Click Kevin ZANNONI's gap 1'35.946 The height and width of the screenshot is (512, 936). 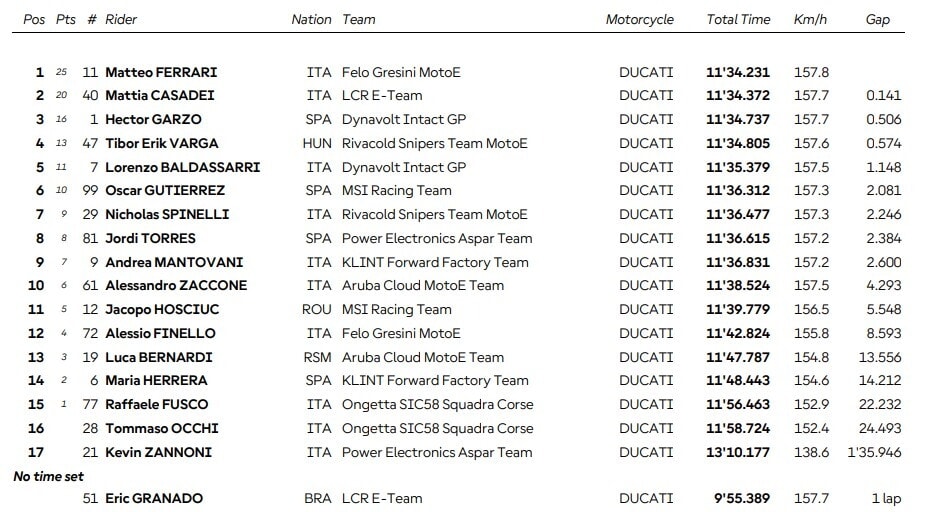[874, 452]
